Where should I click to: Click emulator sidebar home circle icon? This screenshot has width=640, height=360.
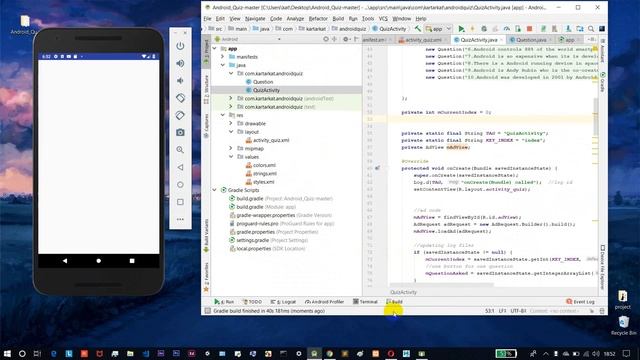(x=180, y=184)
